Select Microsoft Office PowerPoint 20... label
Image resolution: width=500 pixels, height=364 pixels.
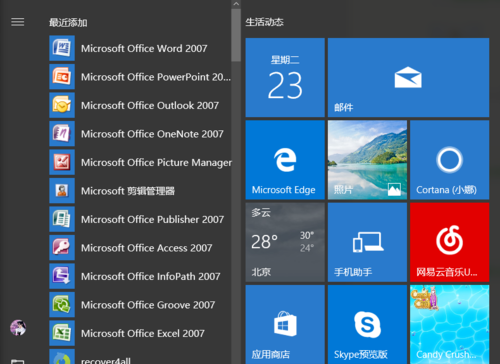pyautogui.click(x=156, y=77)
